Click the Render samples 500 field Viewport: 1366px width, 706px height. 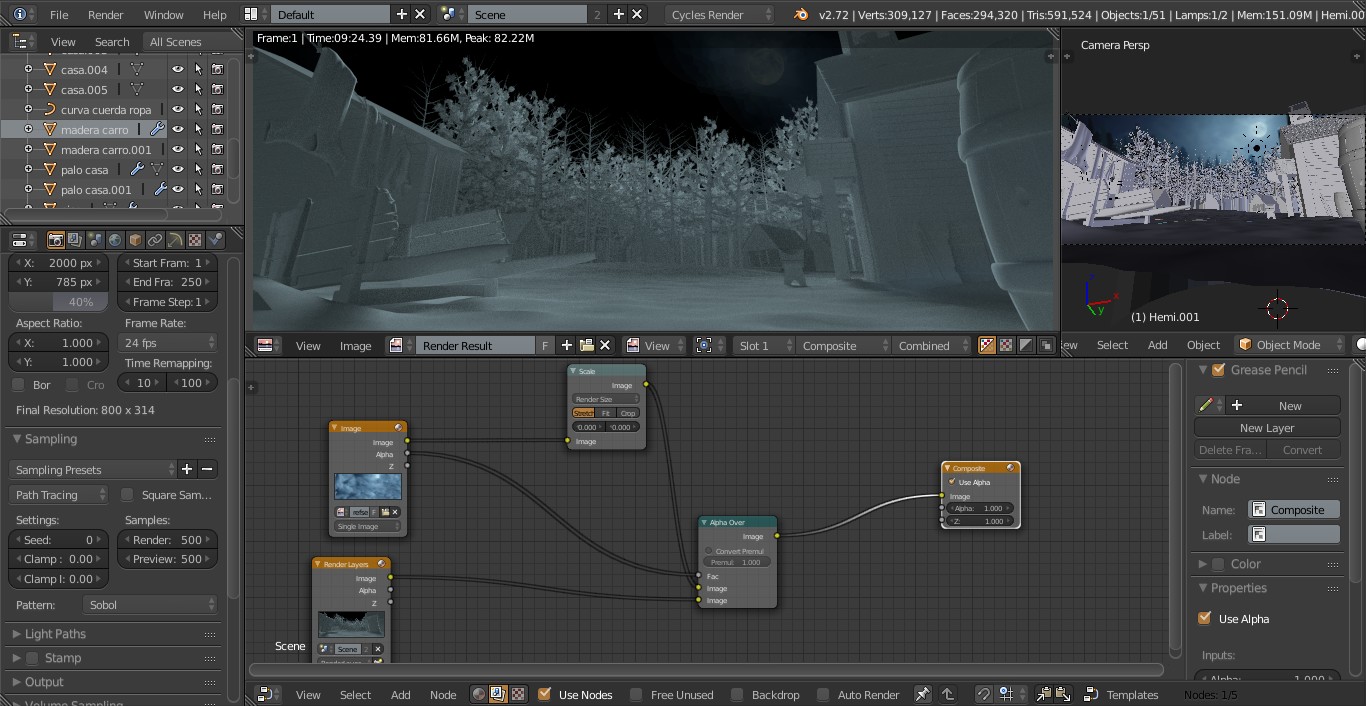coord(167,539)
